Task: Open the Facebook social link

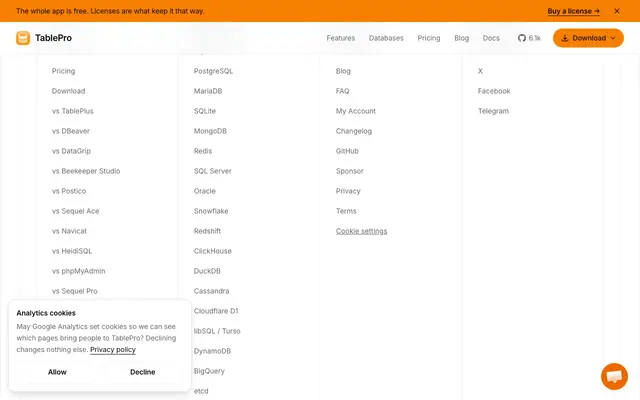Action: pyautogui.click(x=494, y=91)
